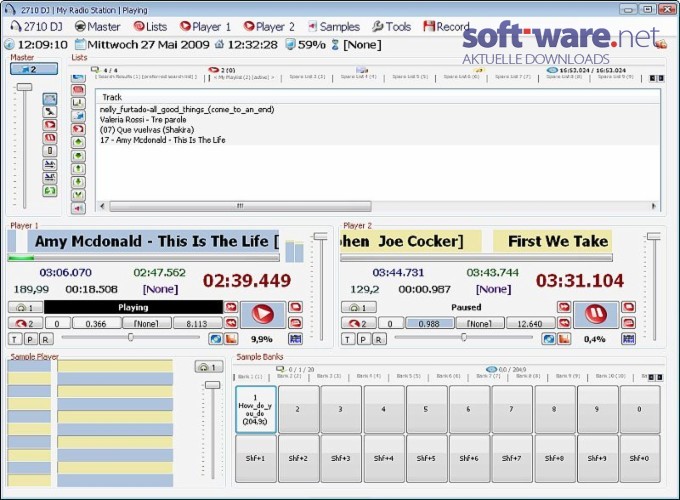Click the green chevron-down icon in Lists toolbar
This screenshot has height=500, width=680.
[78, 195]
